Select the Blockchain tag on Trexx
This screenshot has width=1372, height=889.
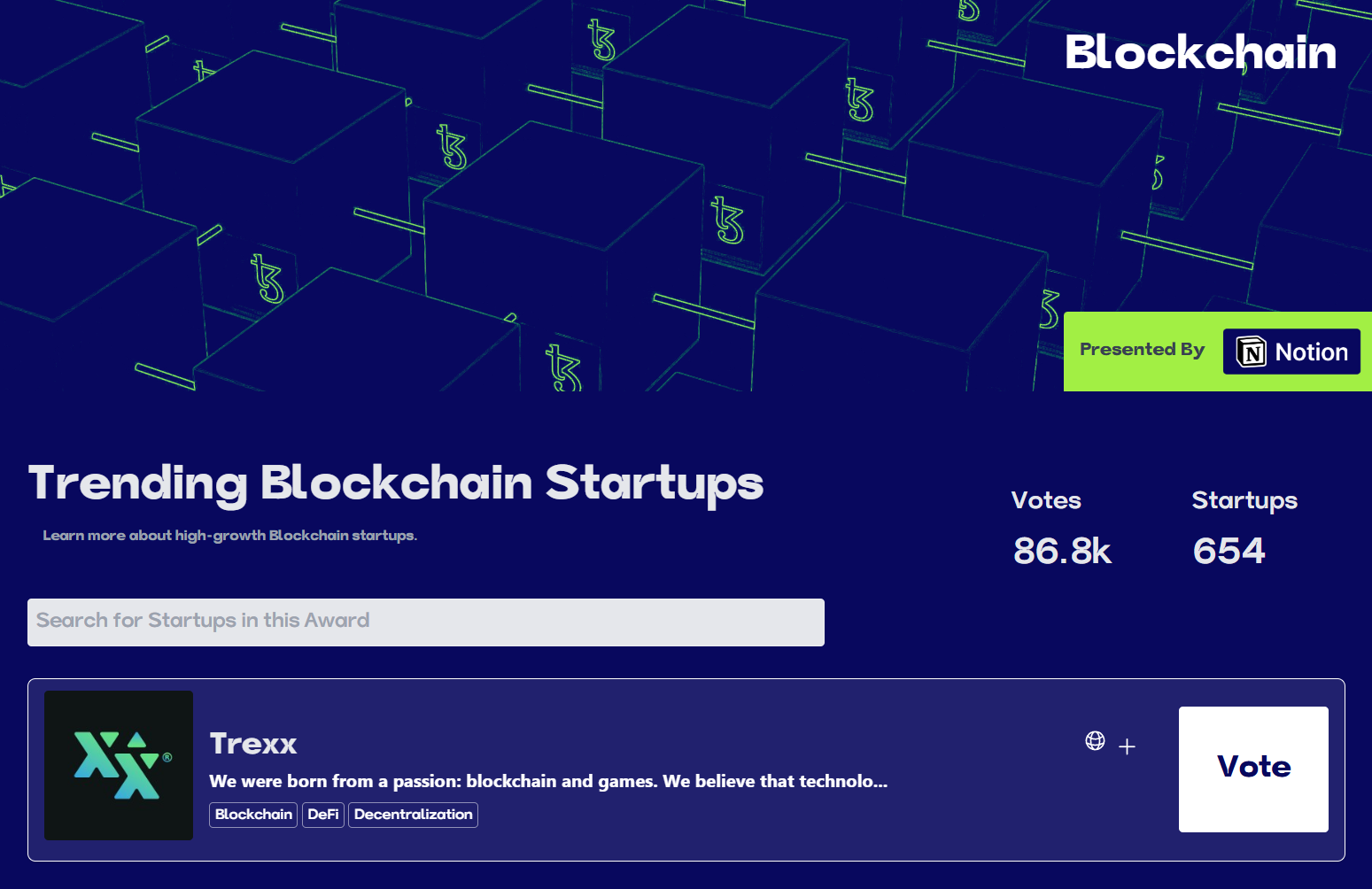253,815
